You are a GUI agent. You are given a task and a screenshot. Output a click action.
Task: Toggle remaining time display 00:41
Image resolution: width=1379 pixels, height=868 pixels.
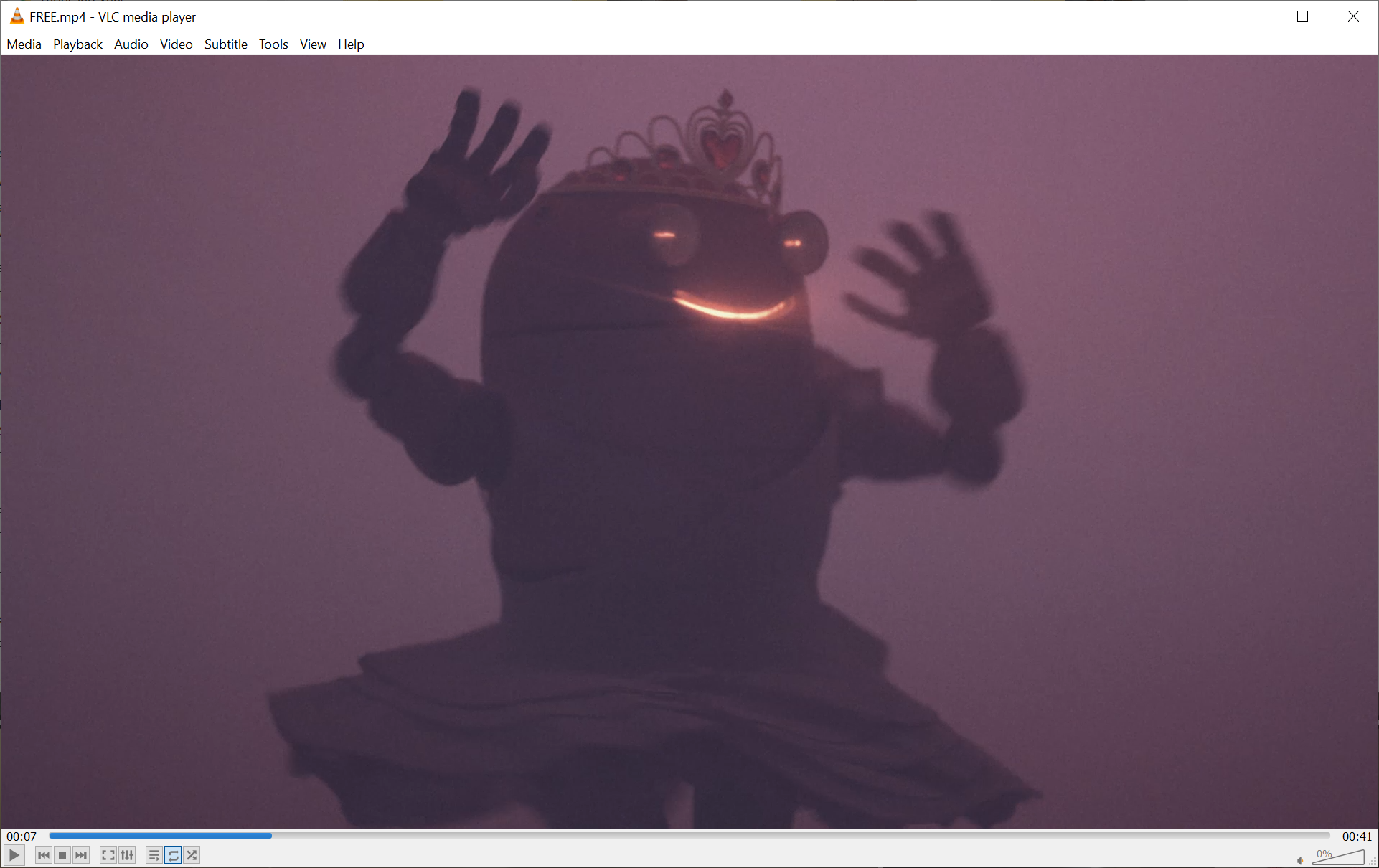click(1357, 836)
